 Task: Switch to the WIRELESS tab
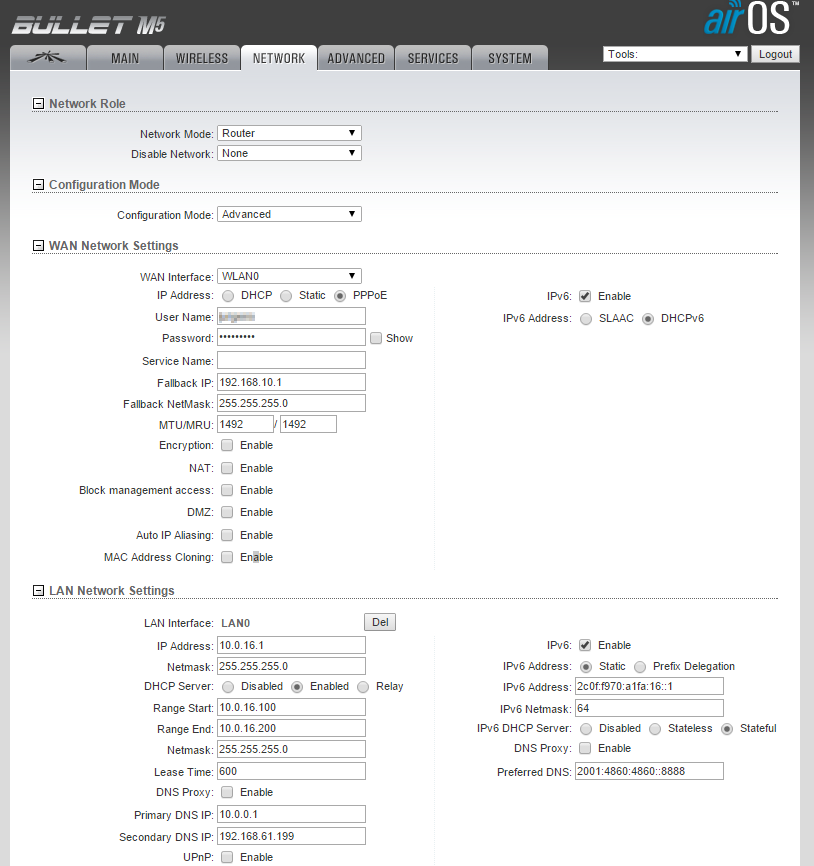201,57
